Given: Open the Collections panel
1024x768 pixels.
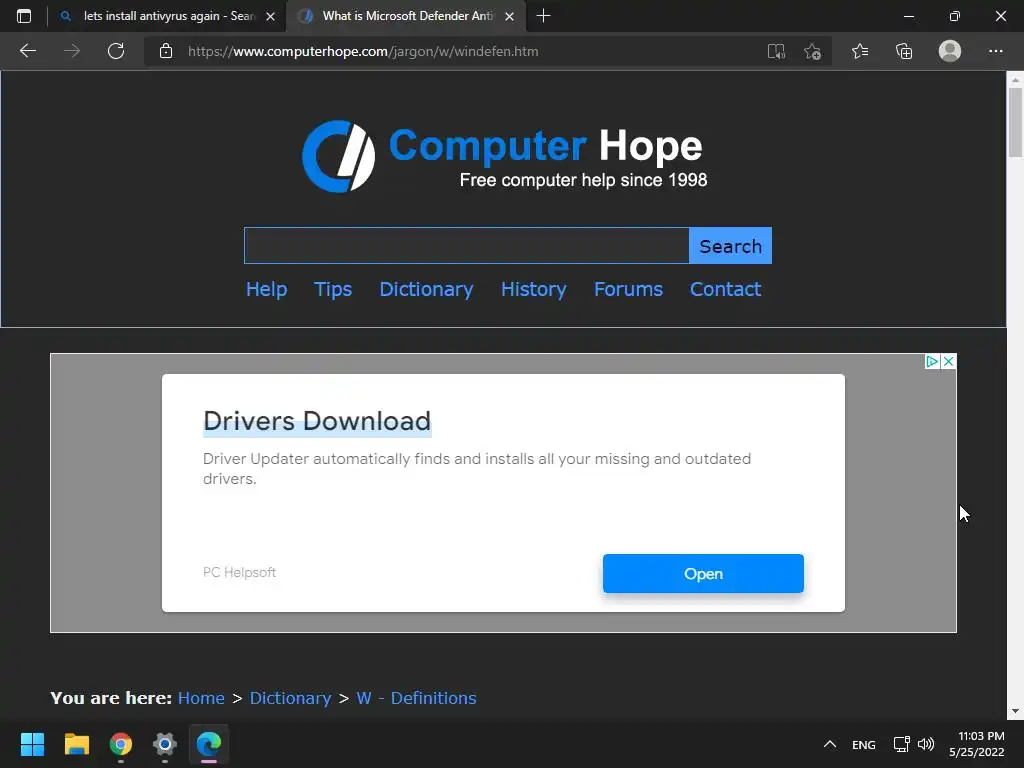Looking at the screenshot, I should coord(904,51).
